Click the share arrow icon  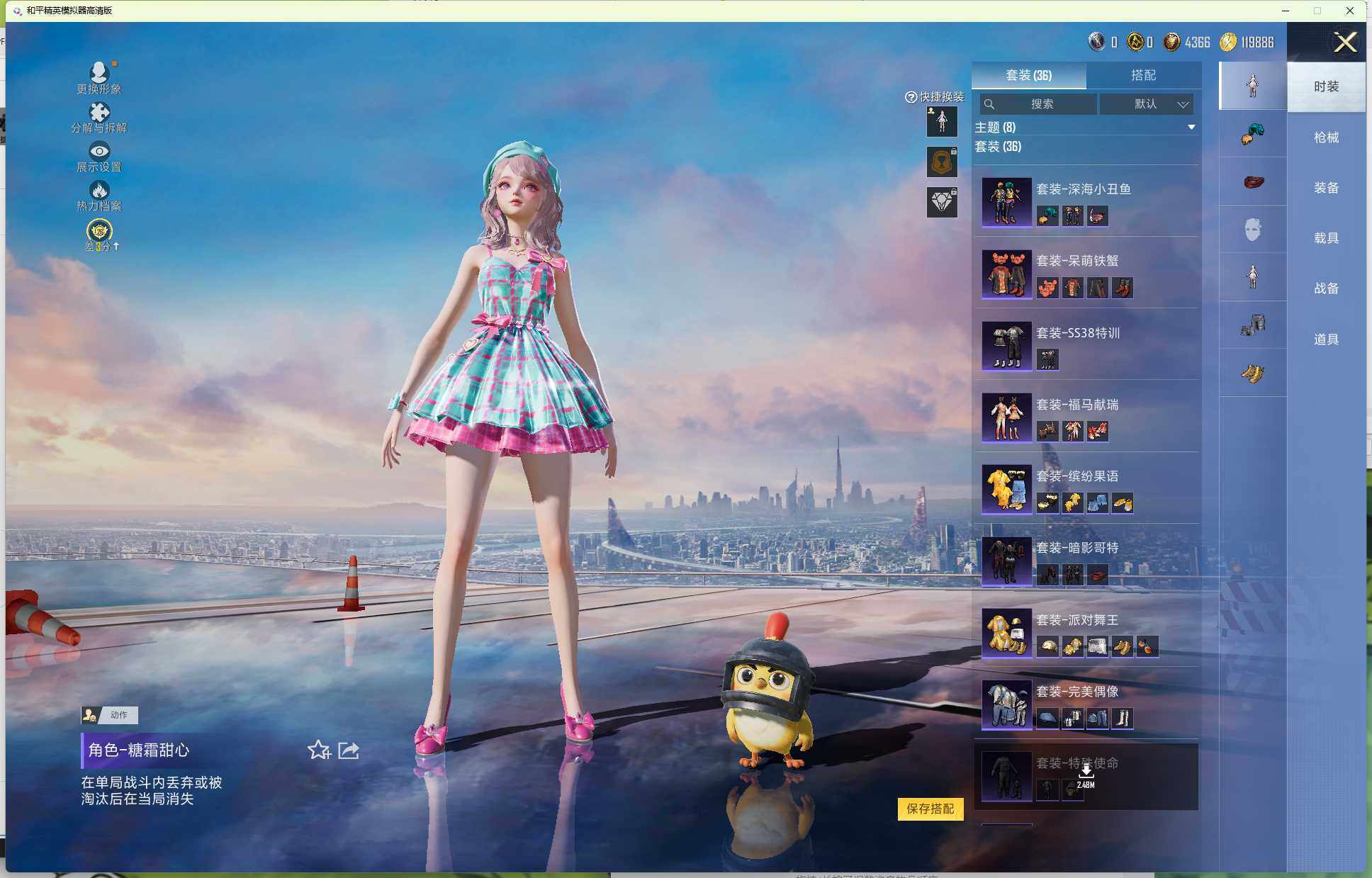coord(349,750)
